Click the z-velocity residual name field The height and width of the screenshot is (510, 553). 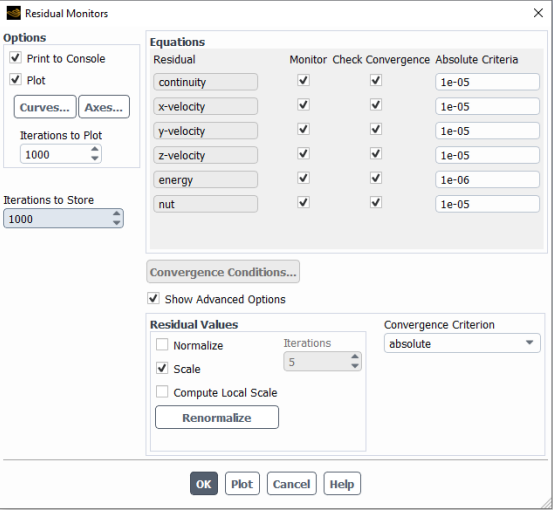click(x=205, y=155)
